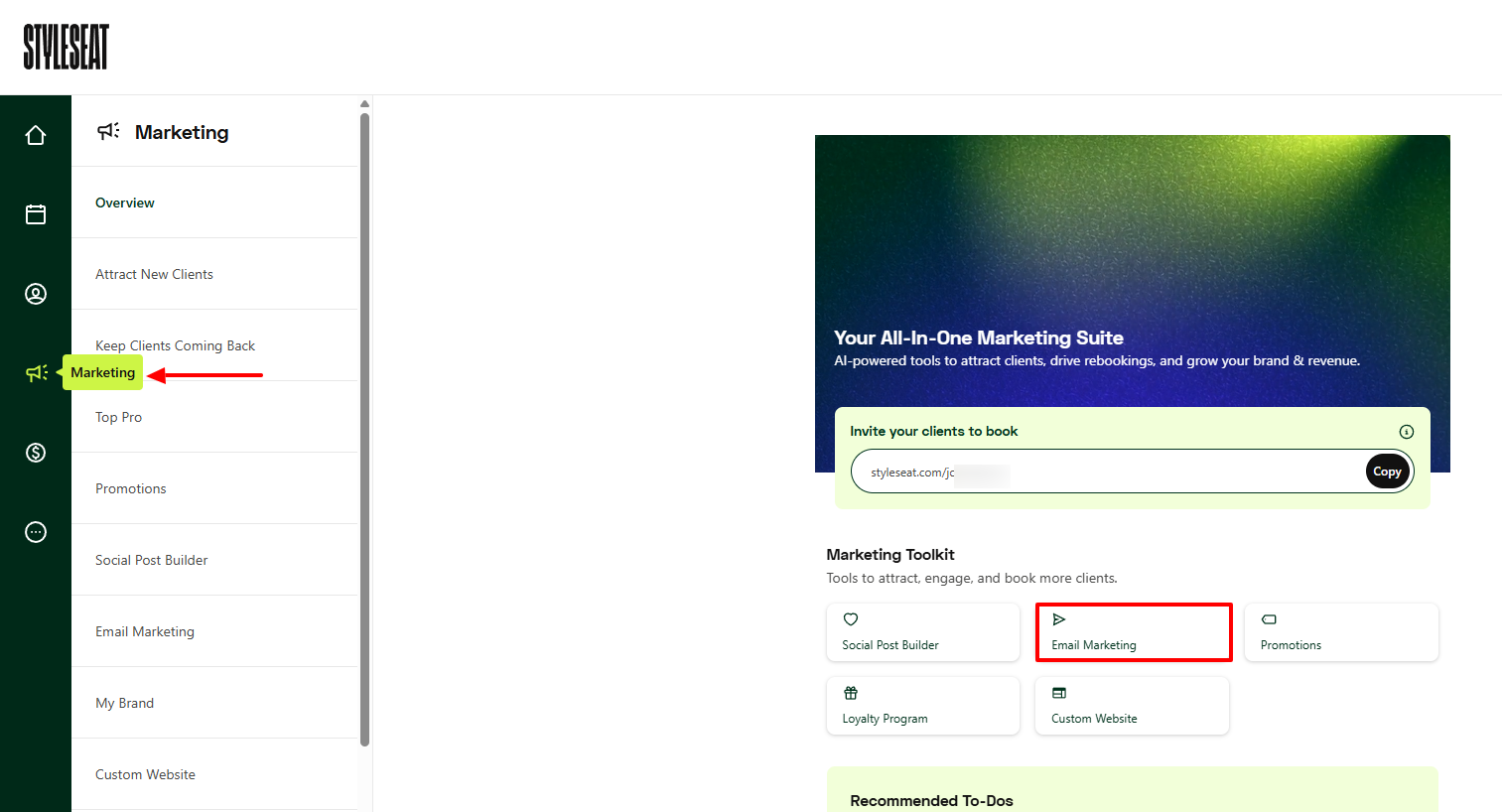Viewport: 1502px width, 812px height.
Task: Select the Clients icon in the sidebar
Action: coord(36,293)
